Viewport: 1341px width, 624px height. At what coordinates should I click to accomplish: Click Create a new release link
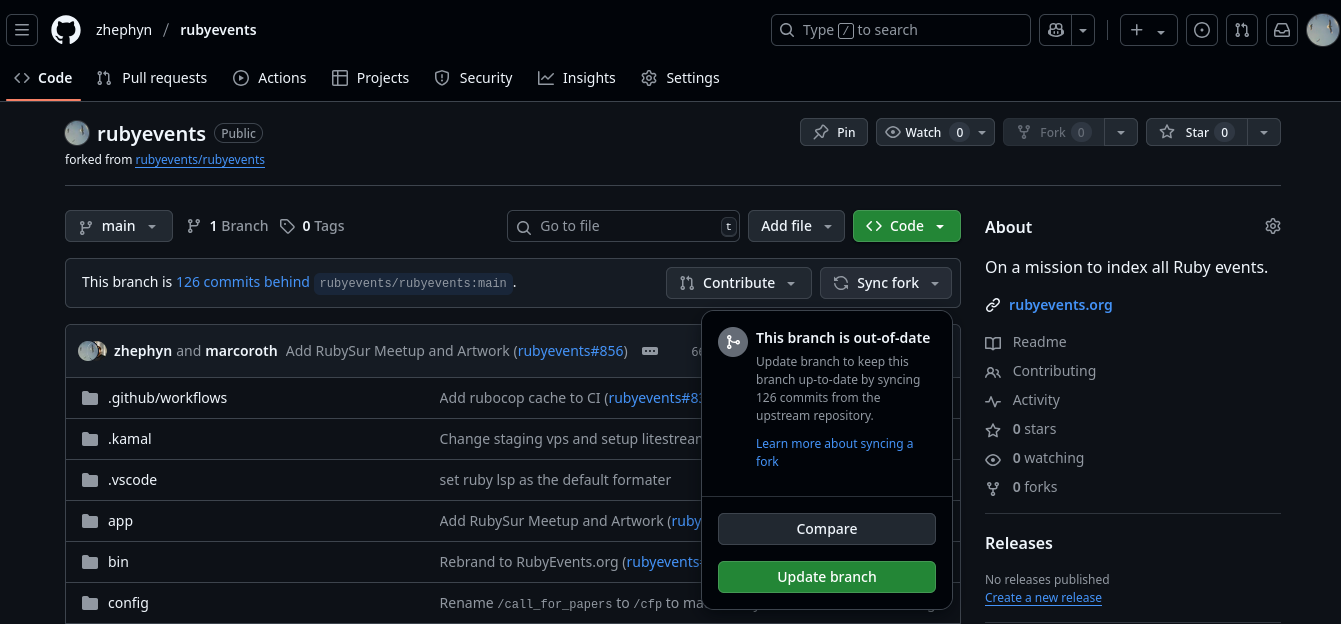coord(1043,598)
